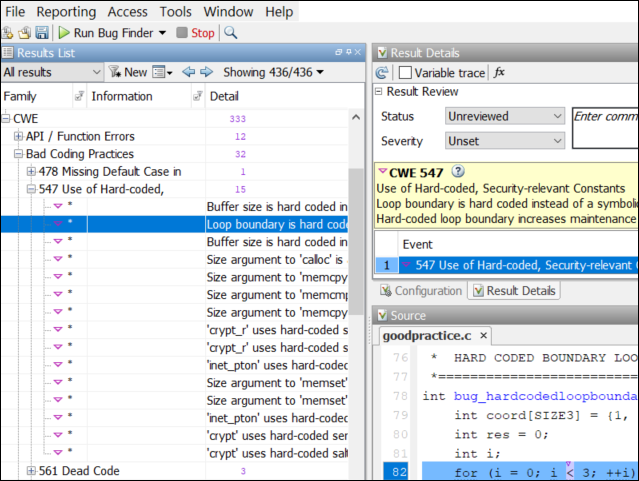This screenshot has width=639, height=481.
Task: Select the selected Loop boundary is hard coded row
Action: click(175, 224)
